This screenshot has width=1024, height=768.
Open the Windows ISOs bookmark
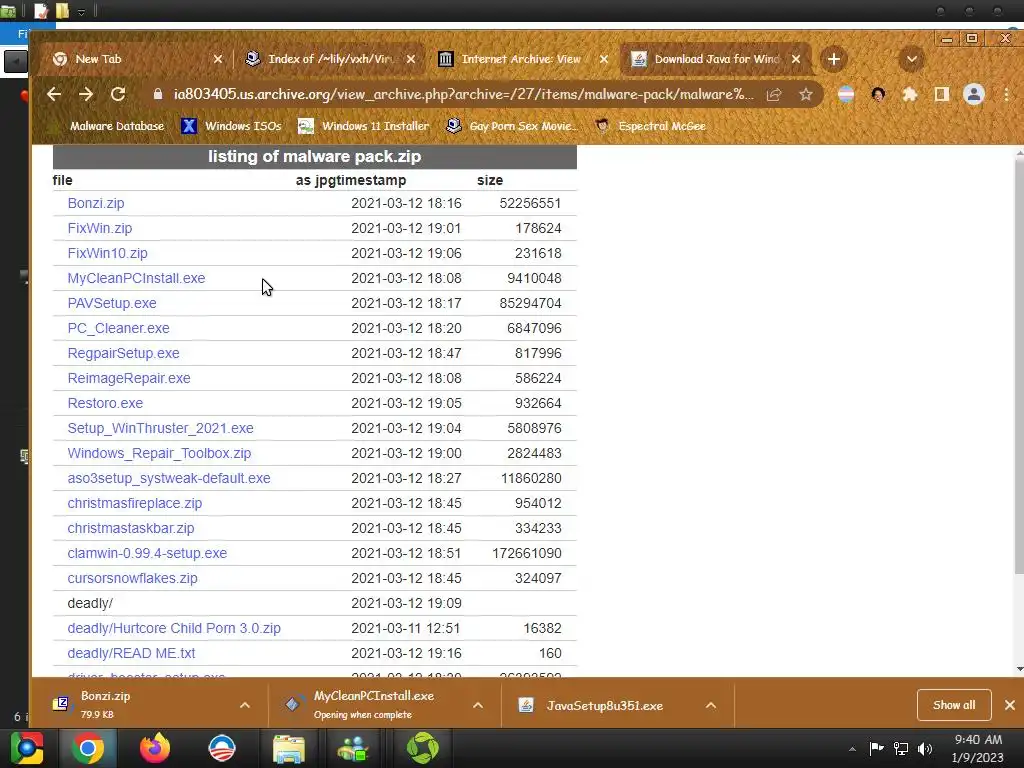pos(232,126)
